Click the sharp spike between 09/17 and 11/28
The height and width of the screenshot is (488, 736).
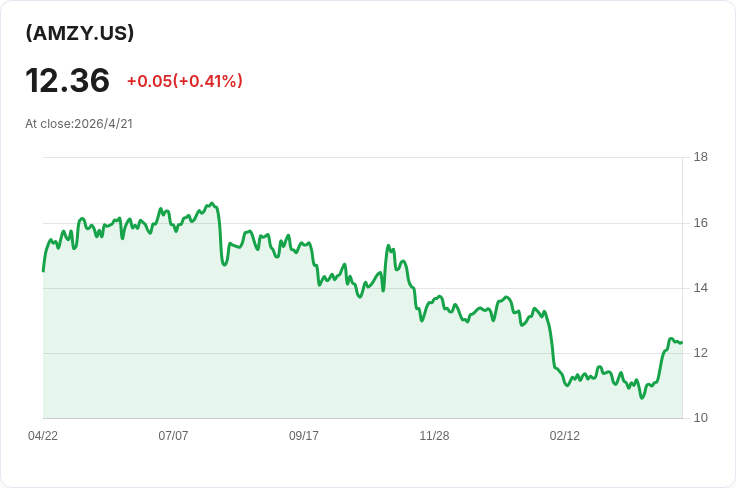tap(388, 246)
